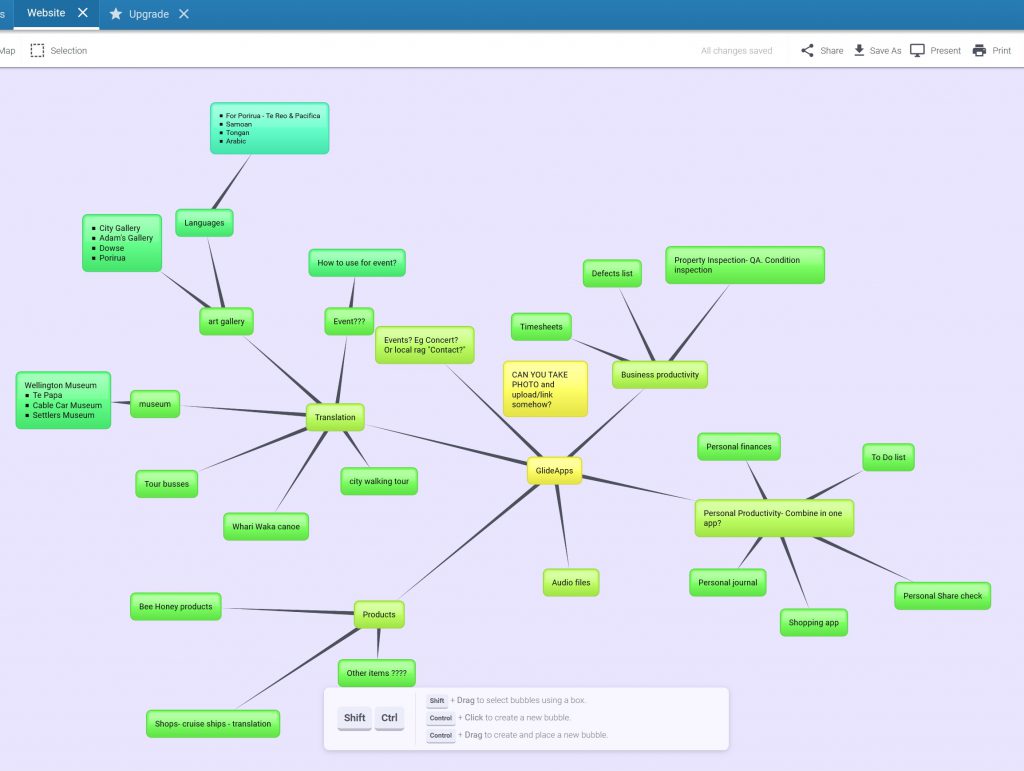Click the Personal finances bubble
The width and height of the screenshot is (1024, 771).
click(x=738, y=447)
